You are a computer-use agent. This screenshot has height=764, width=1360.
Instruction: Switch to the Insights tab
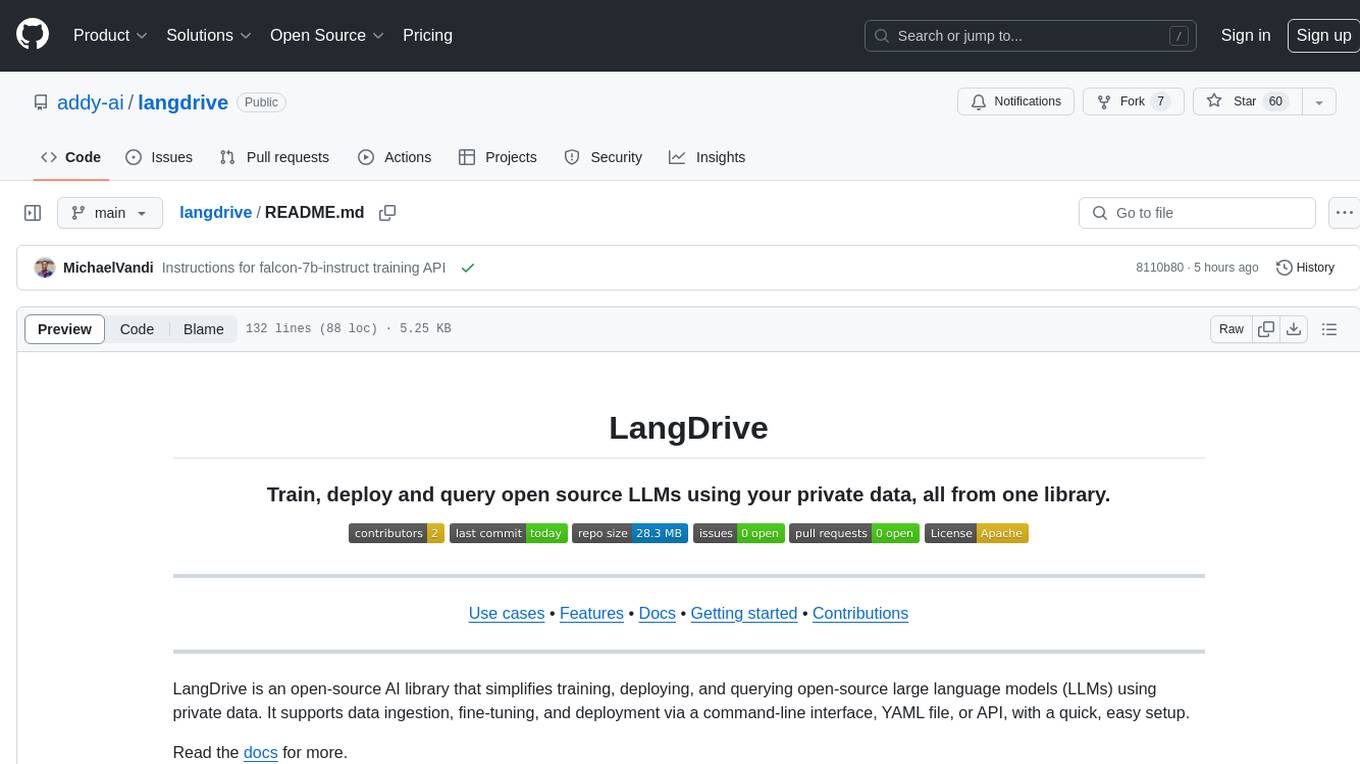point(707,157)
